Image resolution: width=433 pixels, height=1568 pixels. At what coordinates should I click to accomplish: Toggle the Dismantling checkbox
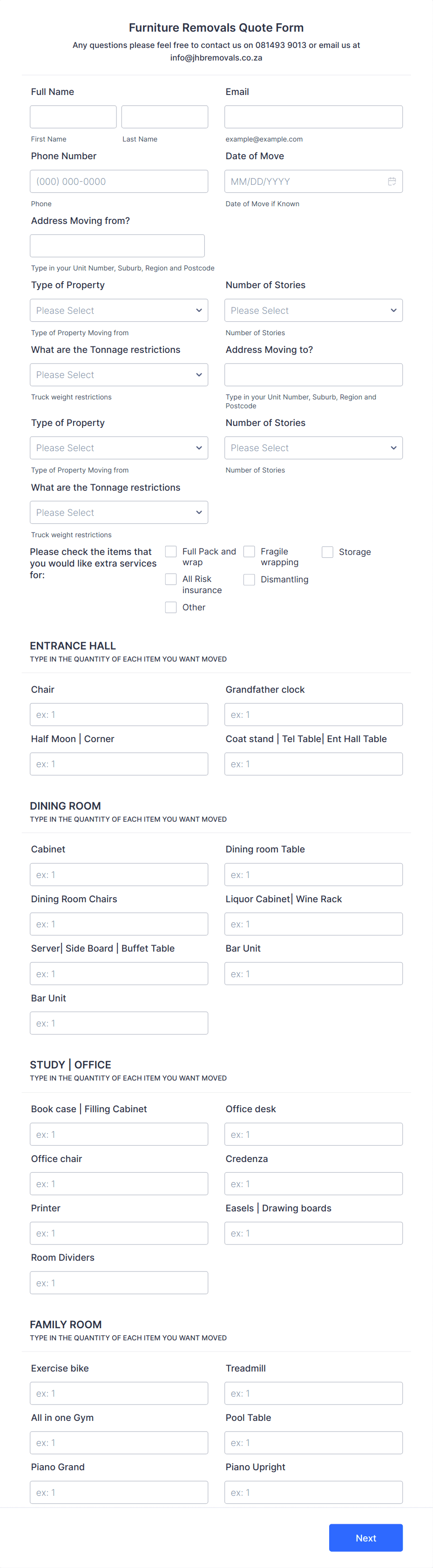click(x=249, y=580)
